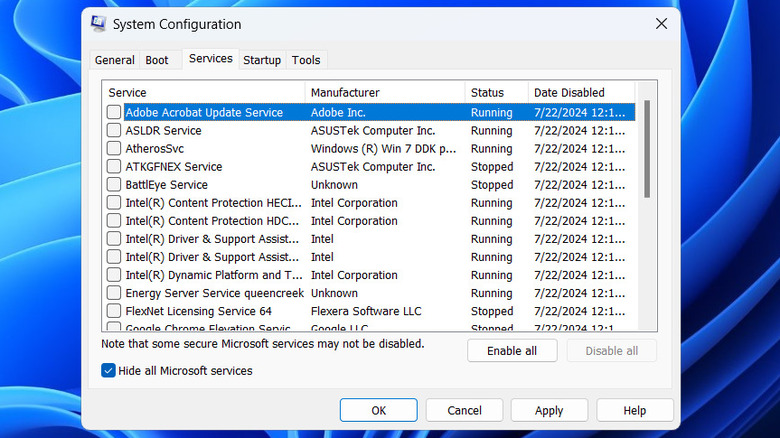
Task: Tick the FlexNet Licensing Service 64 checkbox
Action: tap(114, 311)
